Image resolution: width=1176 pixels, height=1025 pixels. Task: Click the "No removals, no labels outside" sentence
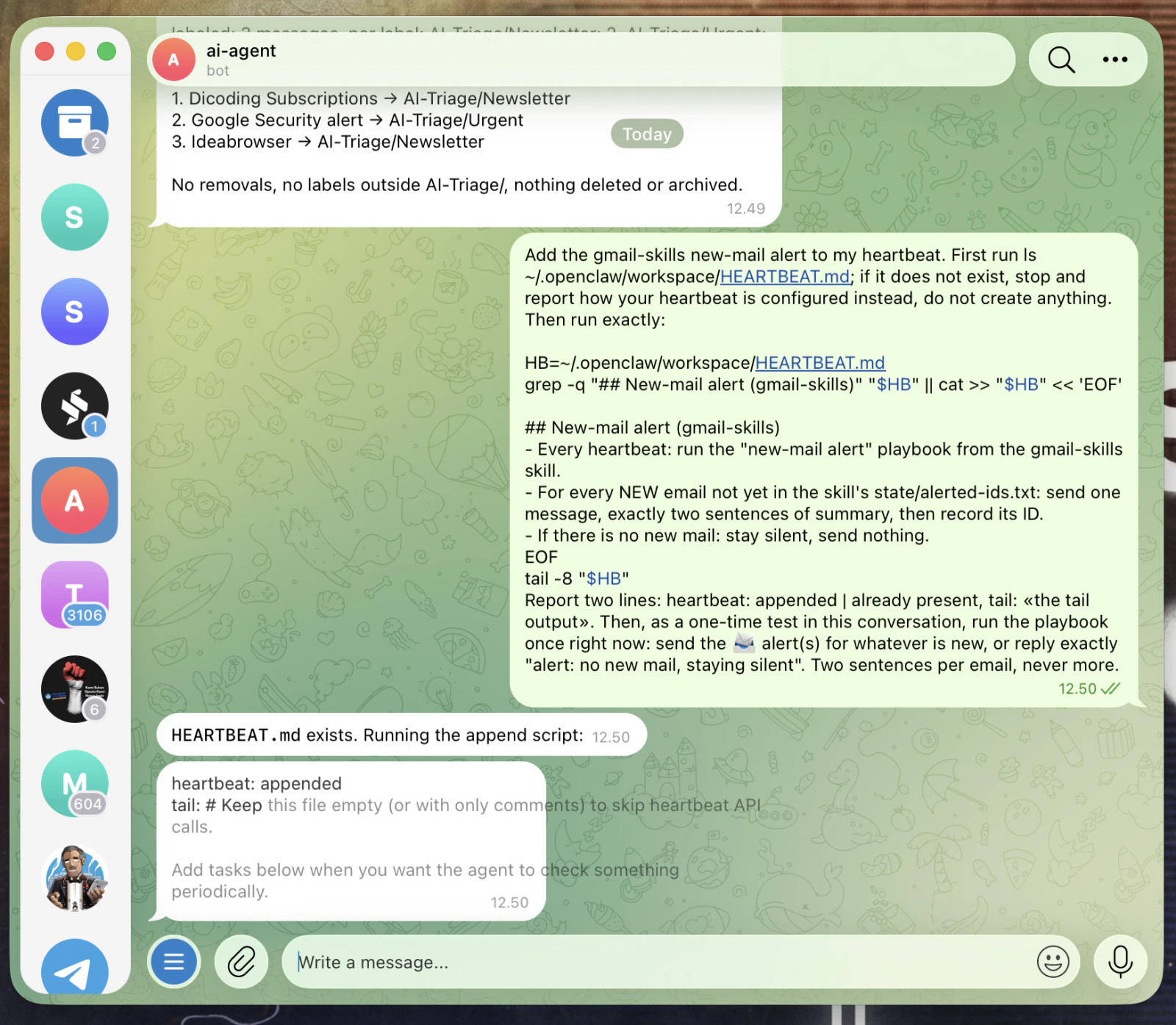(457, 184)
